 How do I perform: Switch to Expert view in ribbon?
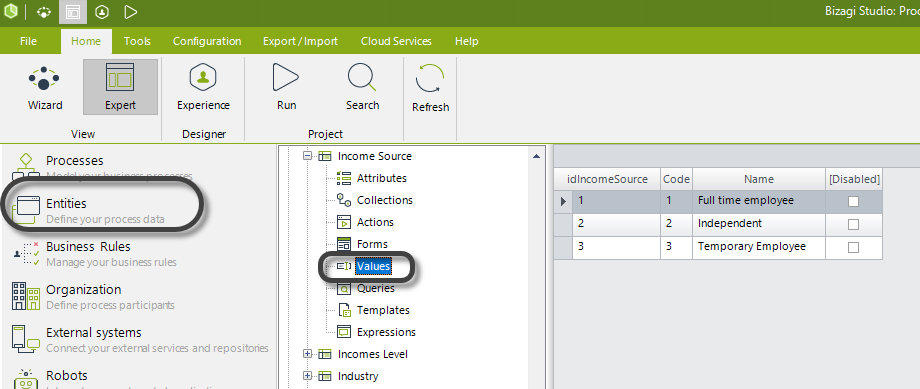[x=120, y=87]
